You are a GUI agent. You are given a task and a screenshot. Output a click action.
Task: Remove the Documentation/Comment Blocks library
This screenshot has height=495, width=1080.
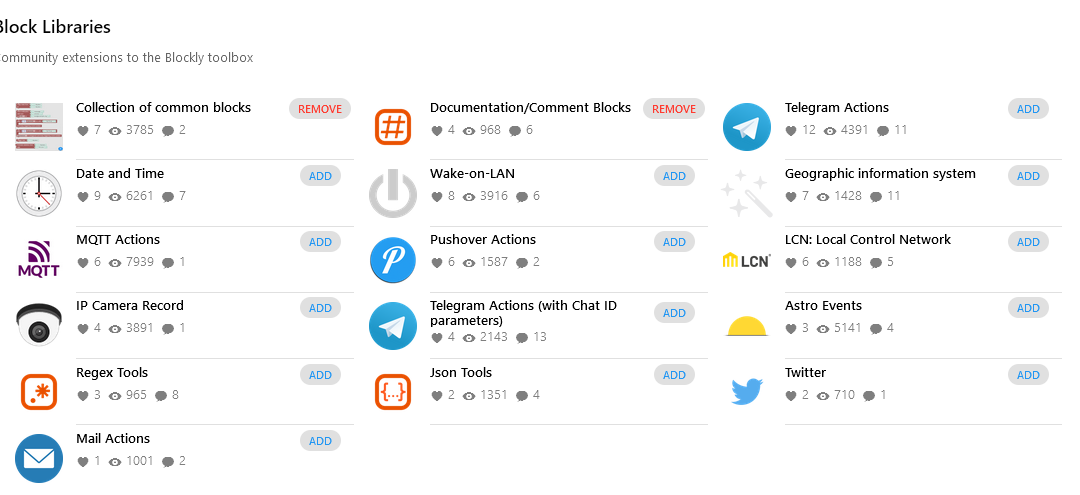tap(674, 109)
